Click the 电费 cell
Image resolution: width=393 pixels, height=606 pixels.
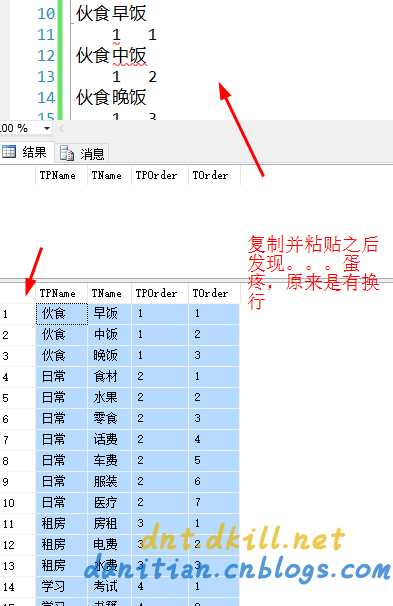pos(110,544)
